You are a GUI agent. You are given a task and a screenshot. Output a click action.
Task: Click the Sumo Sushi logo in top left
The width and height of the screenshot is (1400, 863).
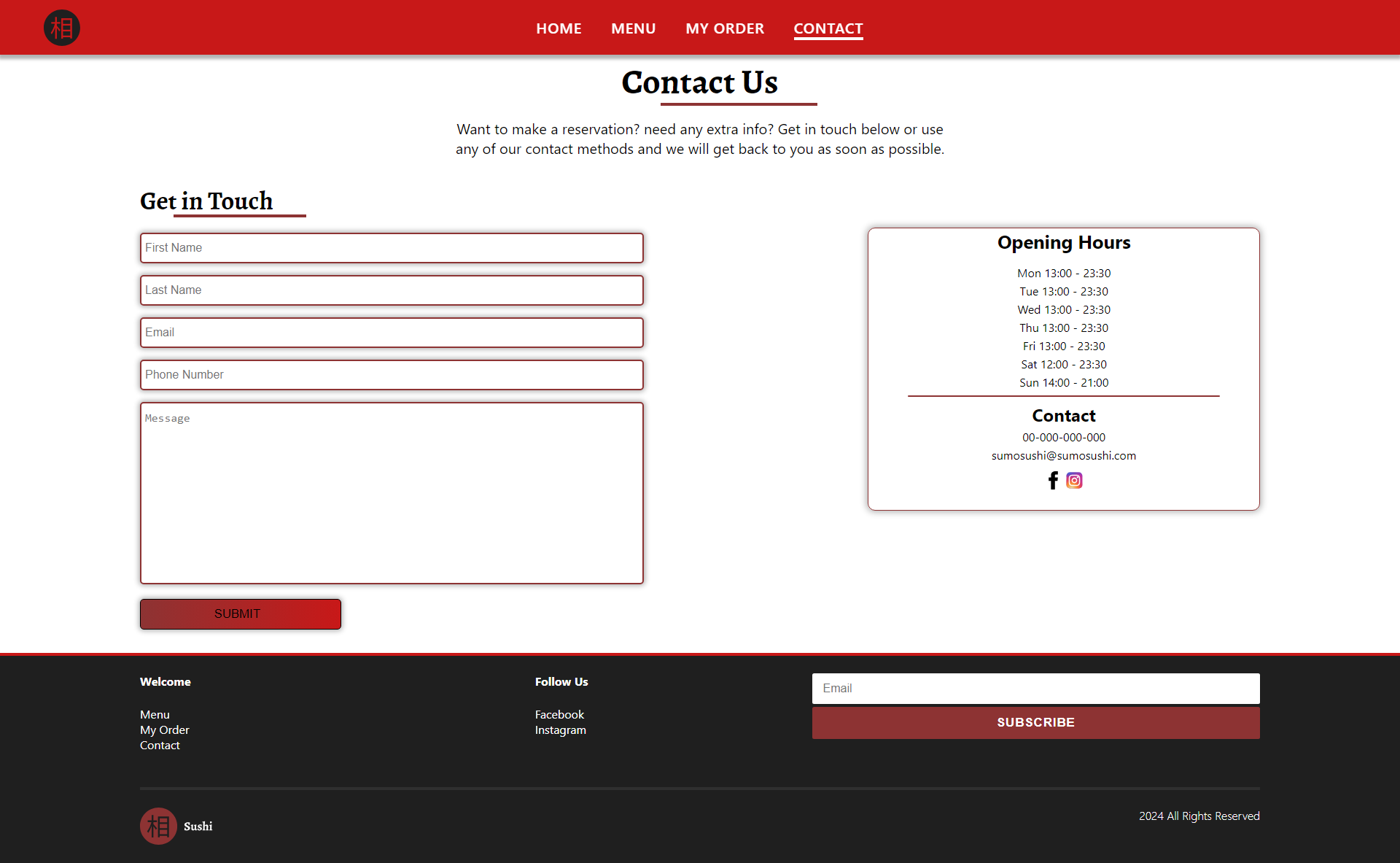click(x=62, y=27)
